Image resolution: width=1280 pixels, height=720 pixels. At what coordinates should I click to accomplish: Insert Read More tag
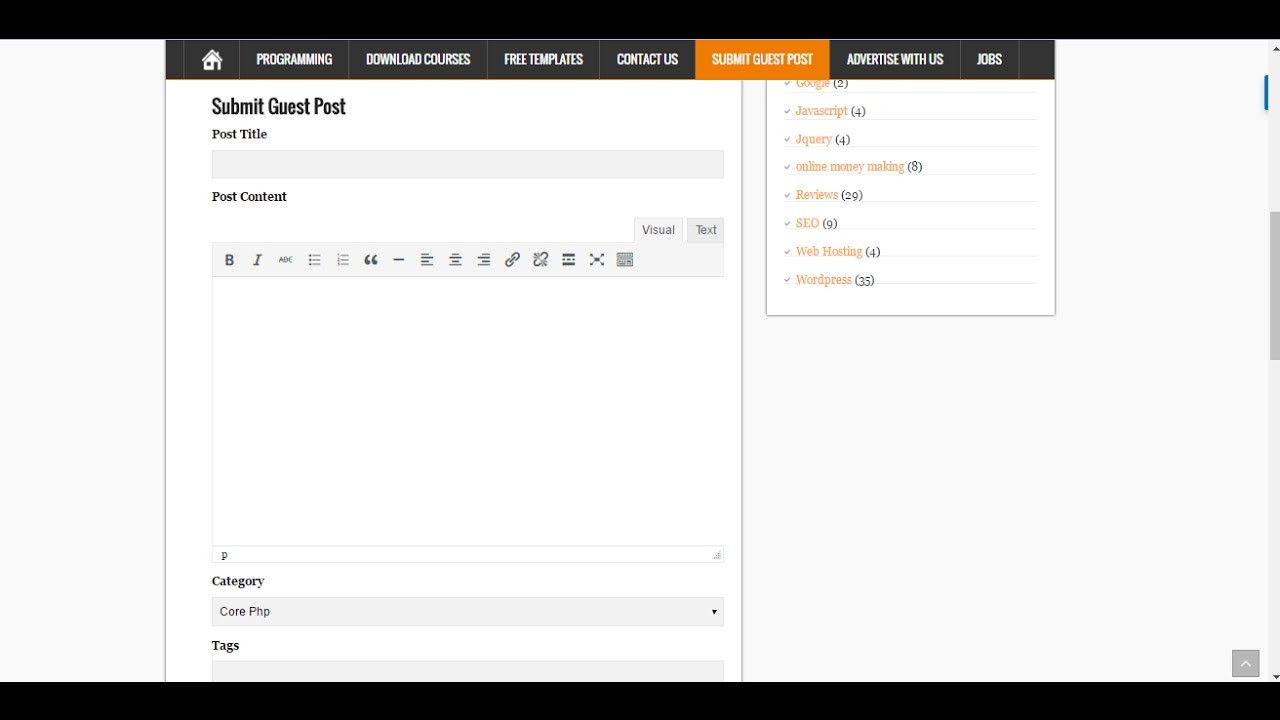[x=569, y=260]
